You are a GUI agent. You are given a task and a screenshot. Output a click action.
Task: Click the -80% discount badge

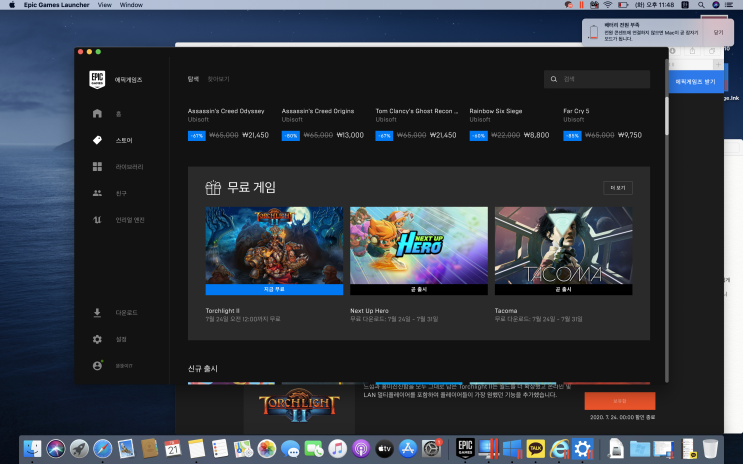click(290, 136)
